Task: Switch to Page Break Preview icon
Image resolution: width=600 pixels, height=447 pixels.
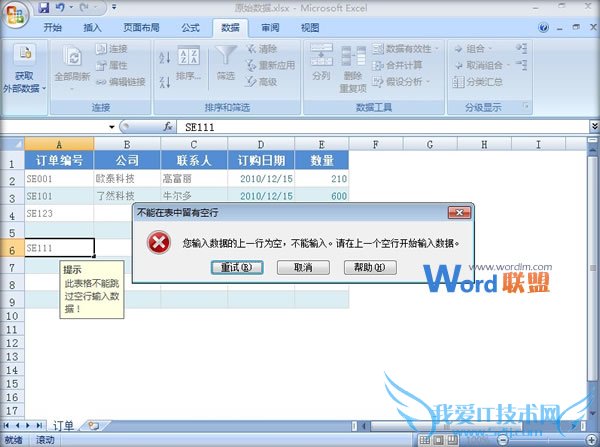Action: [x=452, y=440]
